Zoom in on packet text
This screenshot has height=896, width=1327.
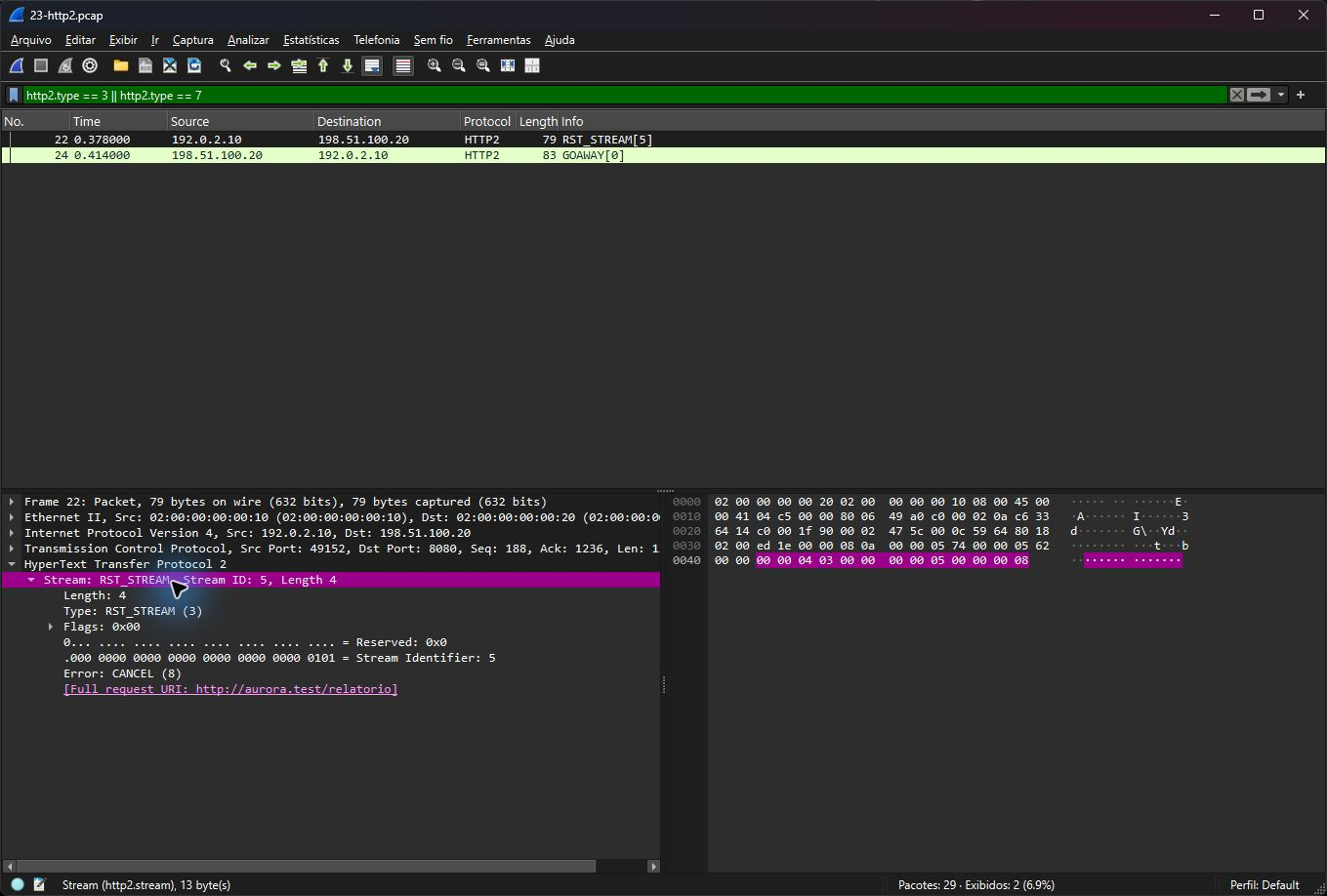tap(435, 65)
